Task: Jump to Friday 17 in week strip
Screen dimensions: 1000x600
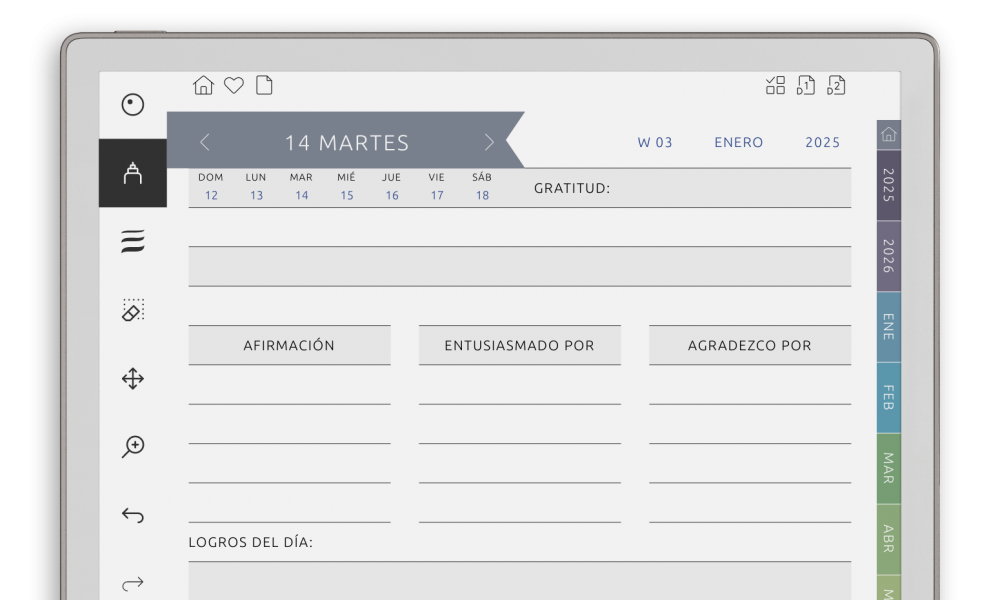Action: click(437, 195)
